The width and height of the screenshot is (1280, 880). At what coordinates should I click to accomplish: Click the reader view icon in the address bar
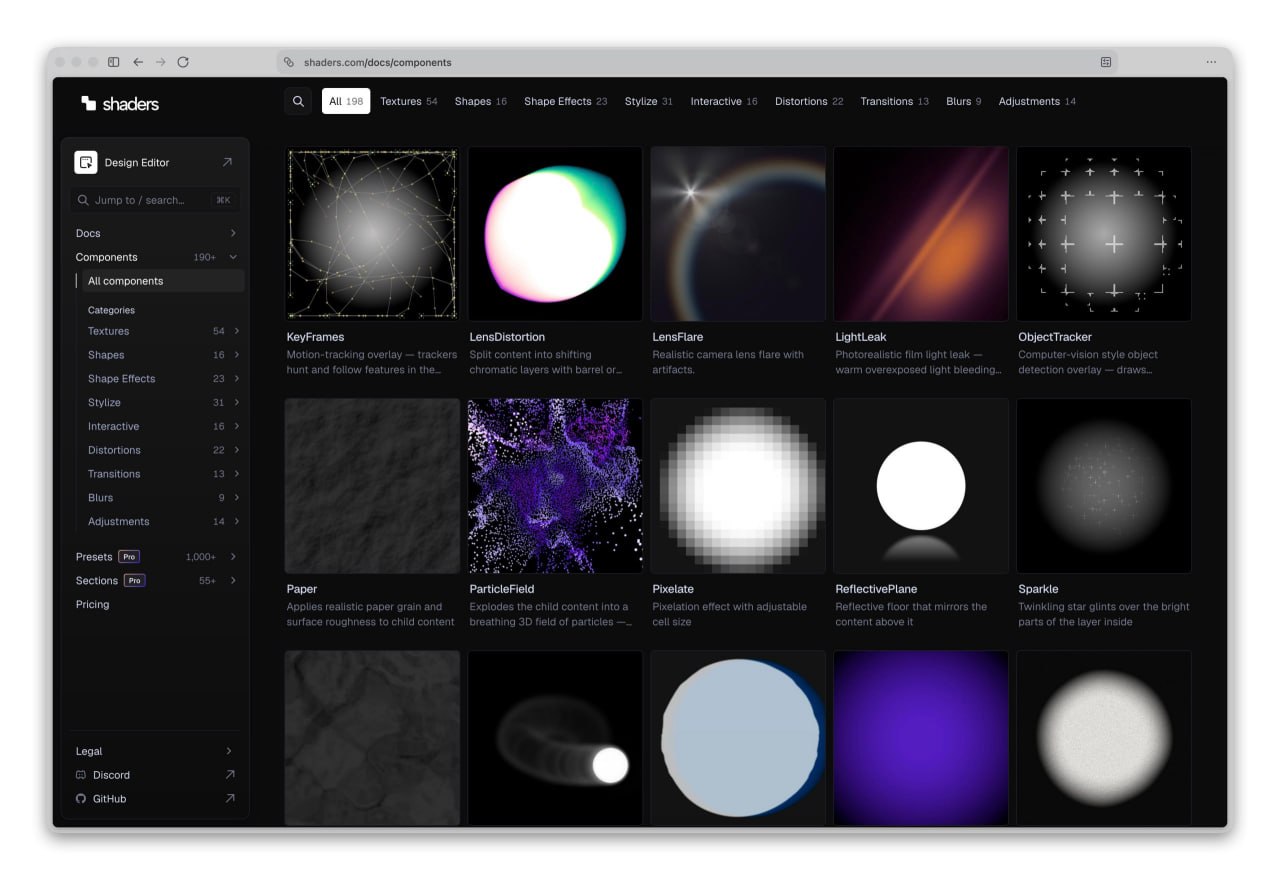point(1106,62)
